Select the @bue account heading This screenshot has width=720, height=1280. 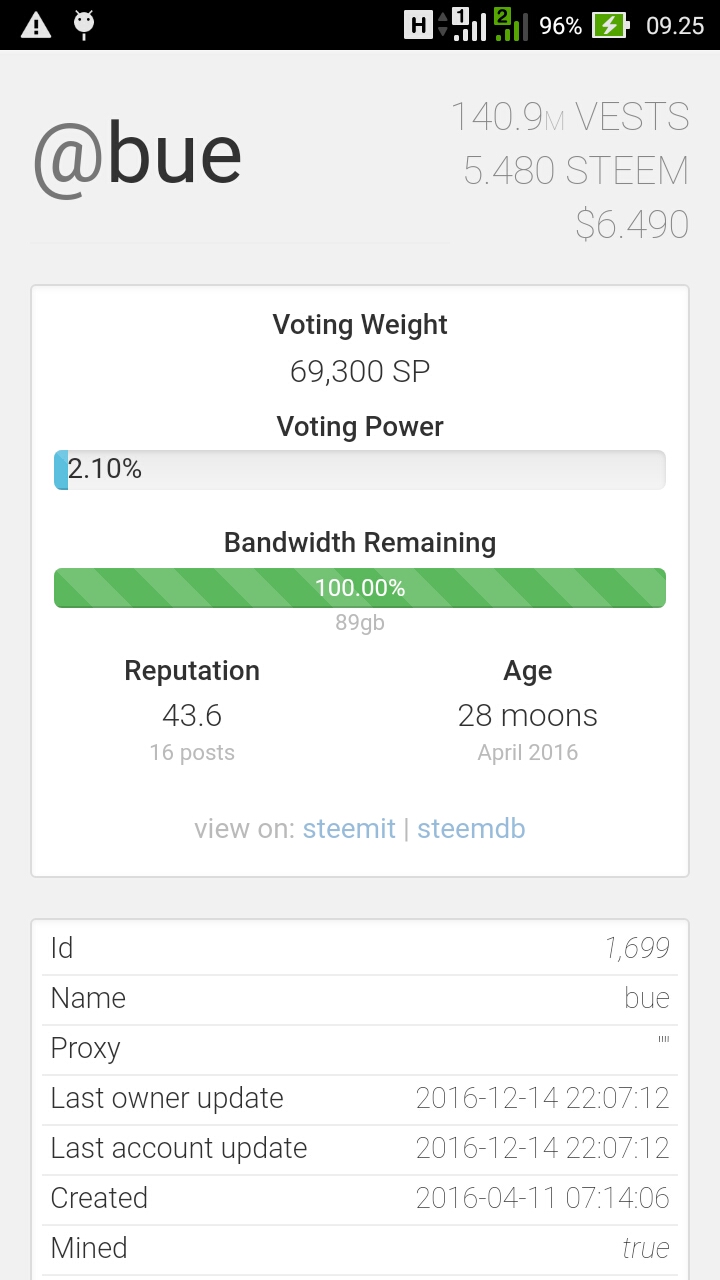tap(138, 157)
